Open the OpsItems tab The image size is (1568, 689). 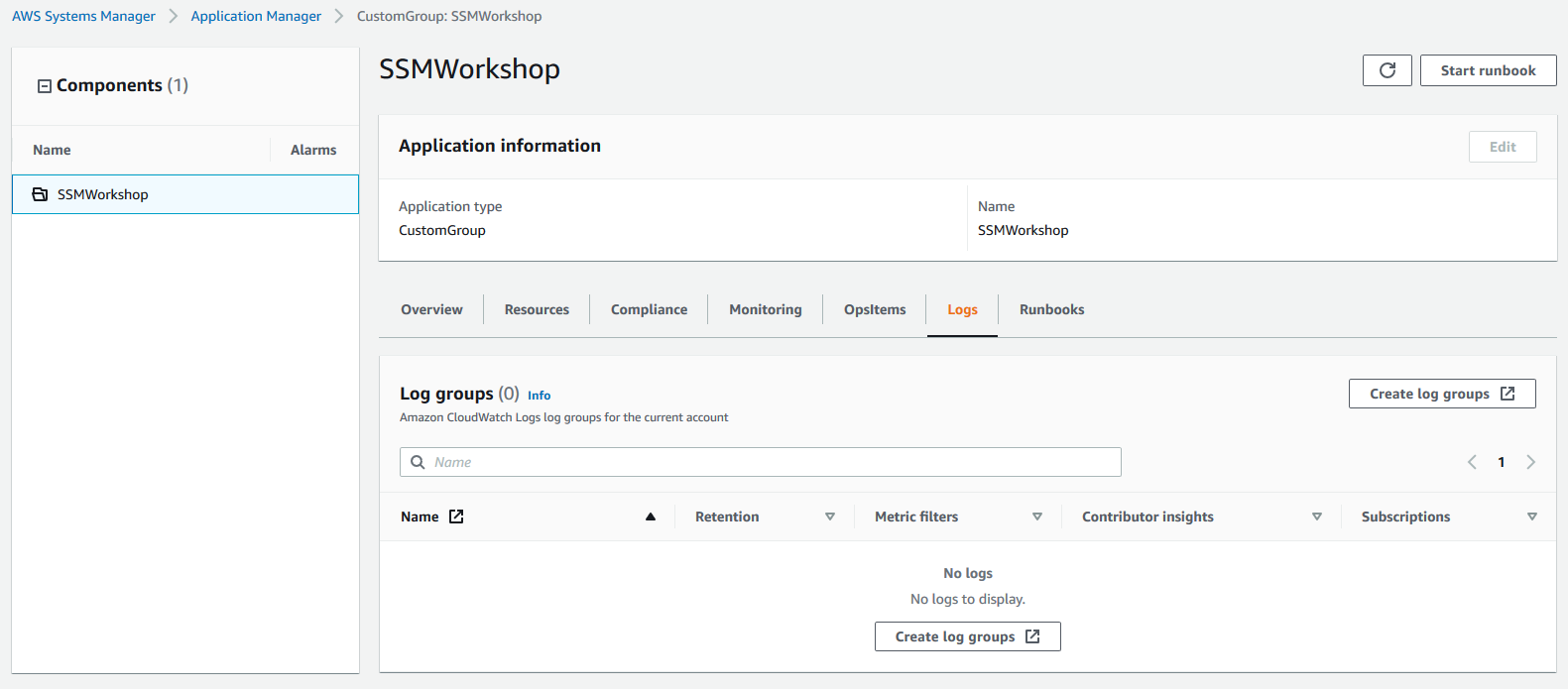pyautogui.click(x=875, y=309)
